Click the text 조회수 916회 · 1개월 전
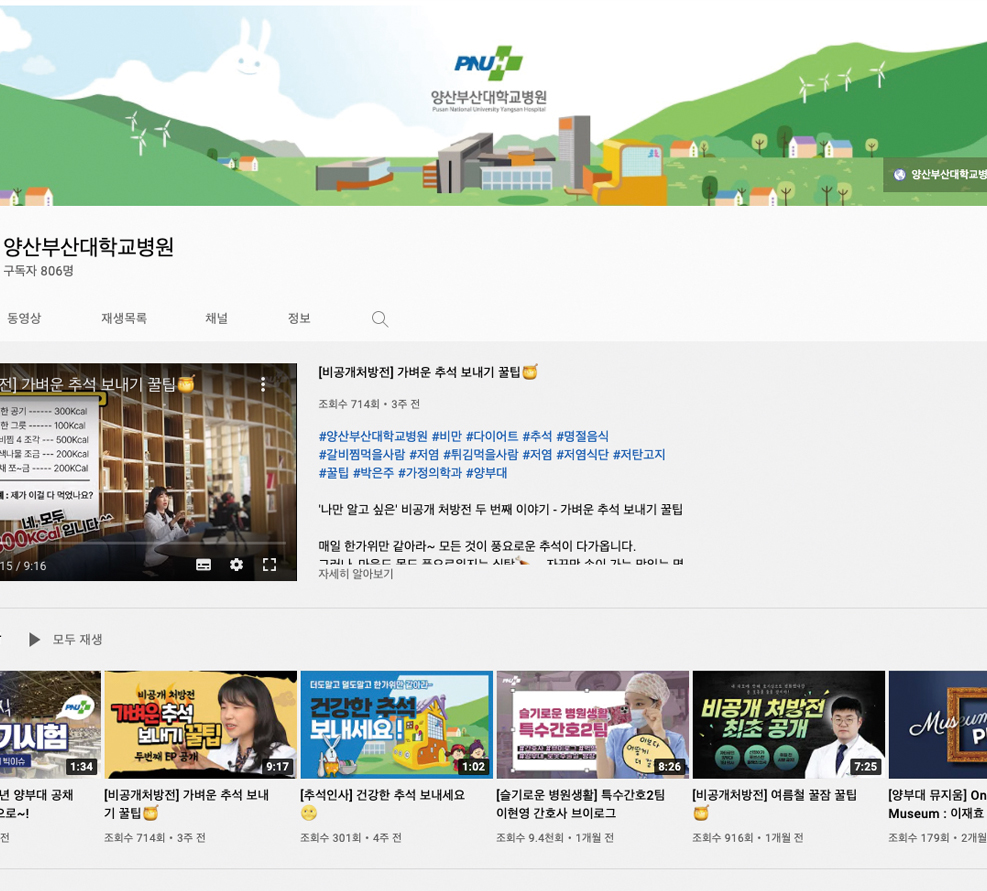The image size is (987, 891). pyautogui.click(x=748, y=837)
